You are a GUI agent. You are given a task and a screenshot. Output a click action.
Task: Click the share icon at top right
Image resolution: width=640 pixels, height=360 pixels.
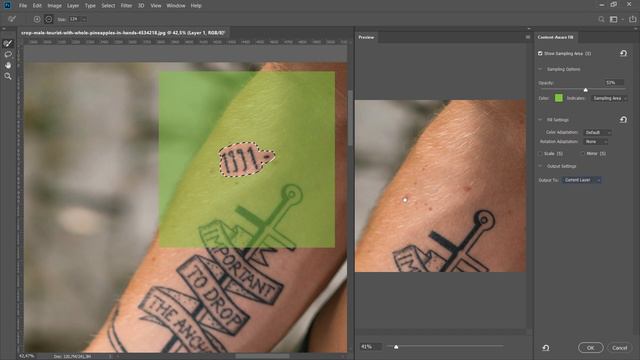[633, 19]
